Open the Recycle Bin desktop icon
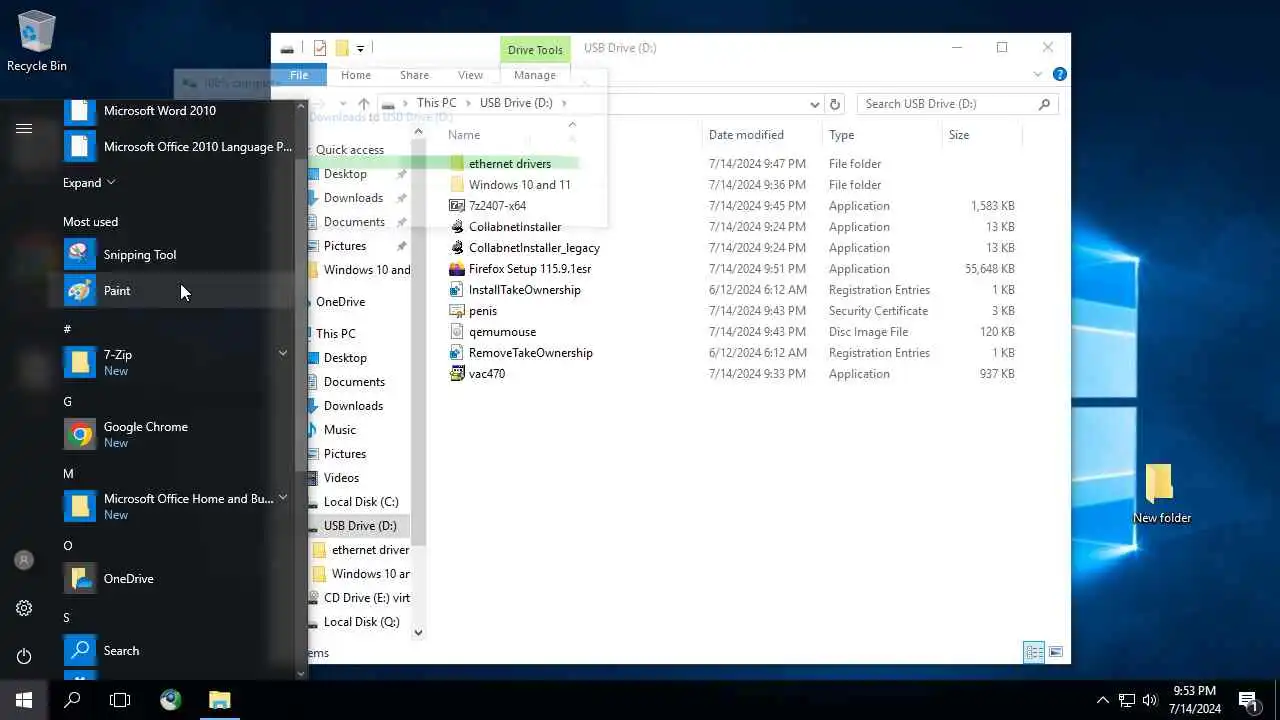Screen dimensions: 1280x720 [x=37, y=42]
